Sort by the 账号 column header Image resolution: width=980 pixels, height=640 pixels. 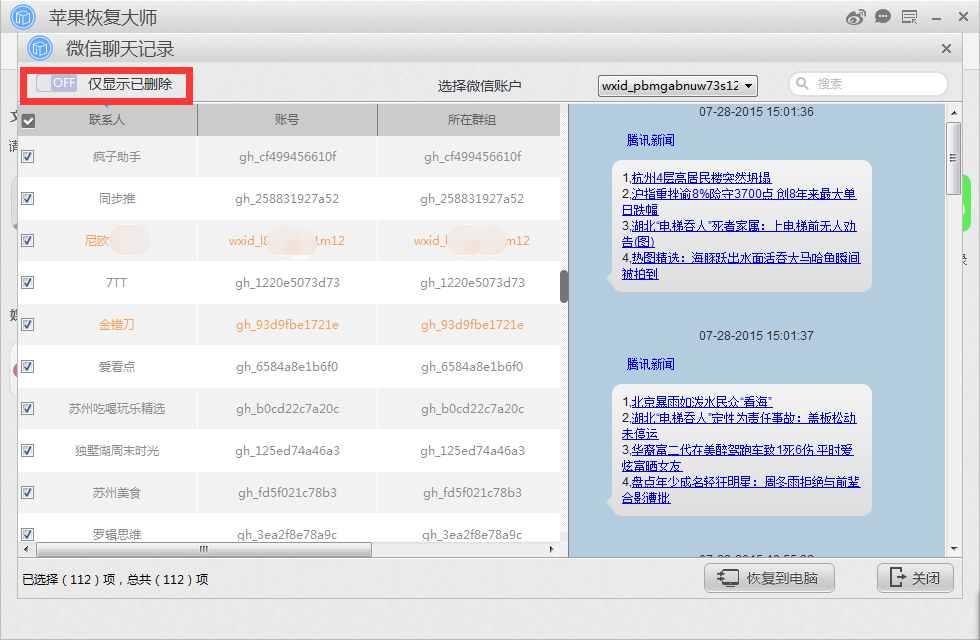[287, 119]
